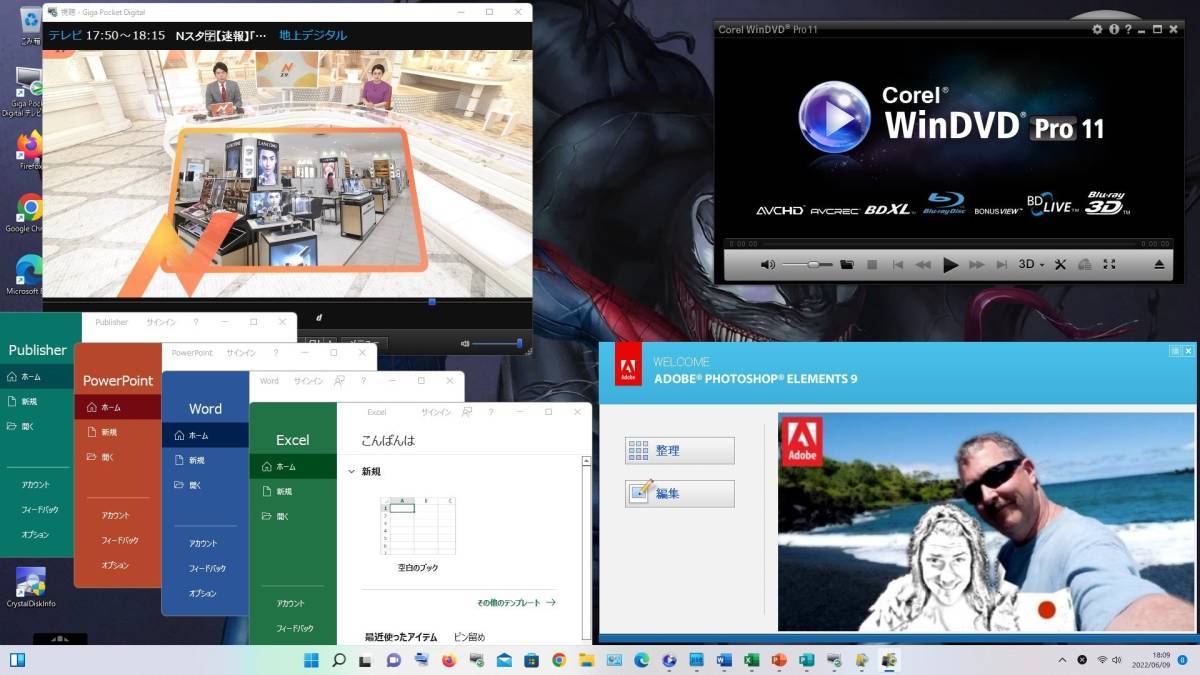This screenshot has height=675, width=1200.
Task: Click サインイン in PowerPoint title bar
Action: tap(241, 353)
